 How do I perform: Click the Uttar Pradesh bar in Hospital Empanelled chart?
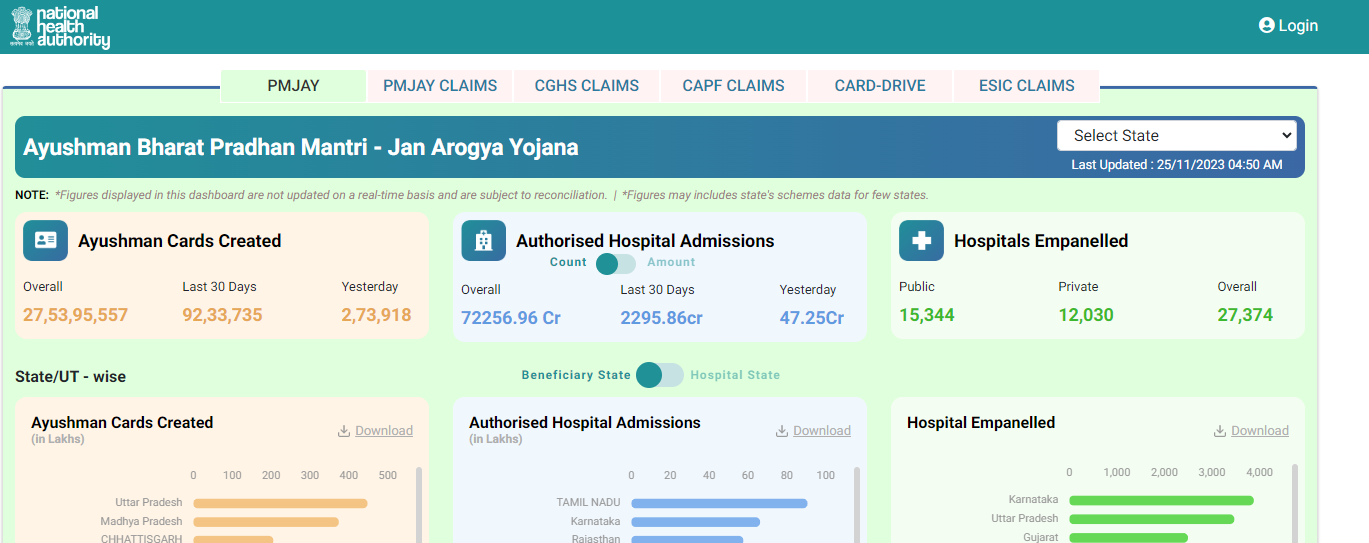point(1152,519)
